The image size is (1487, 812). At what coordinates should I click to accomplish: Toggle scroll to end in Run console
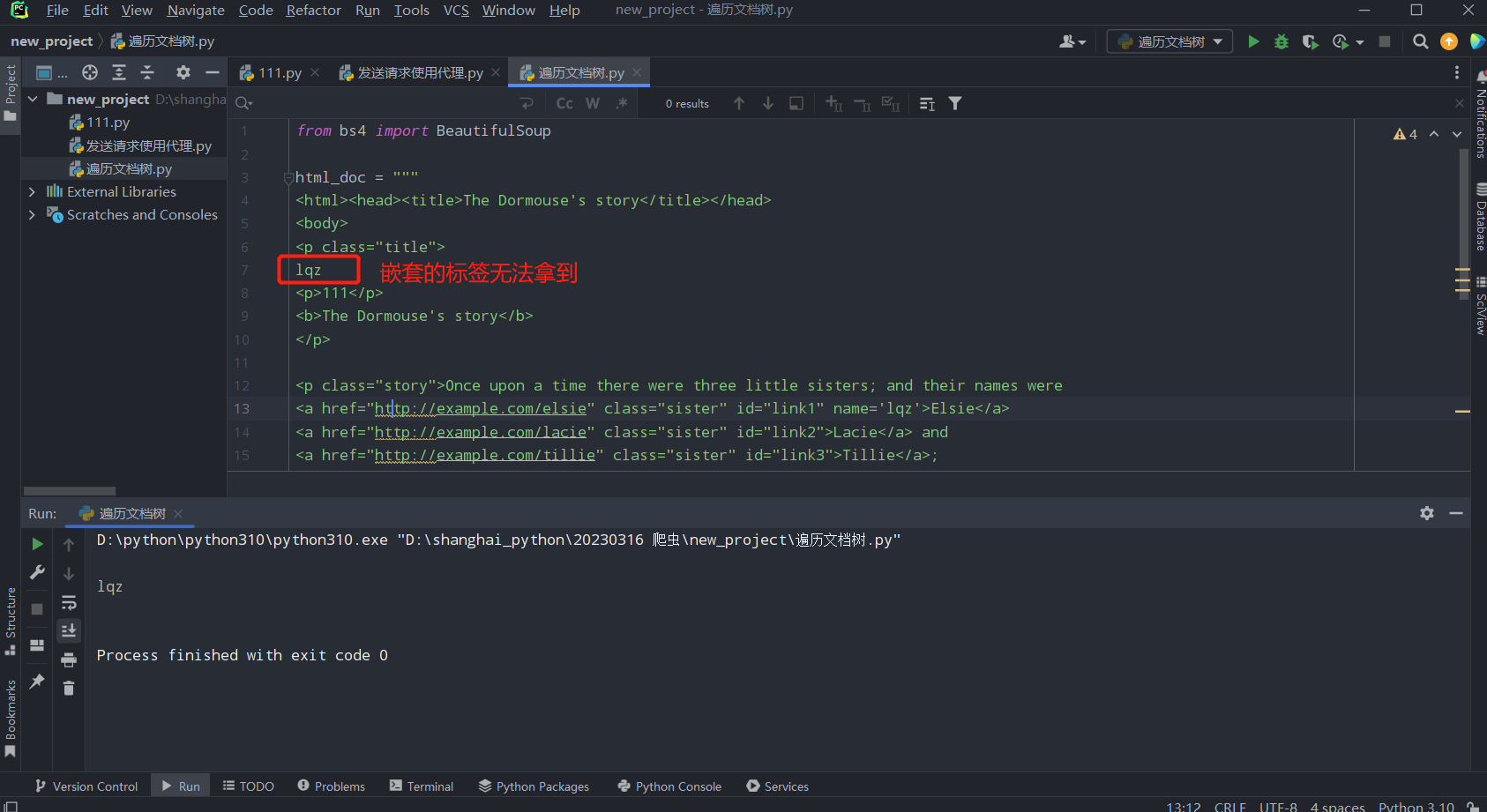pos(69,630)
